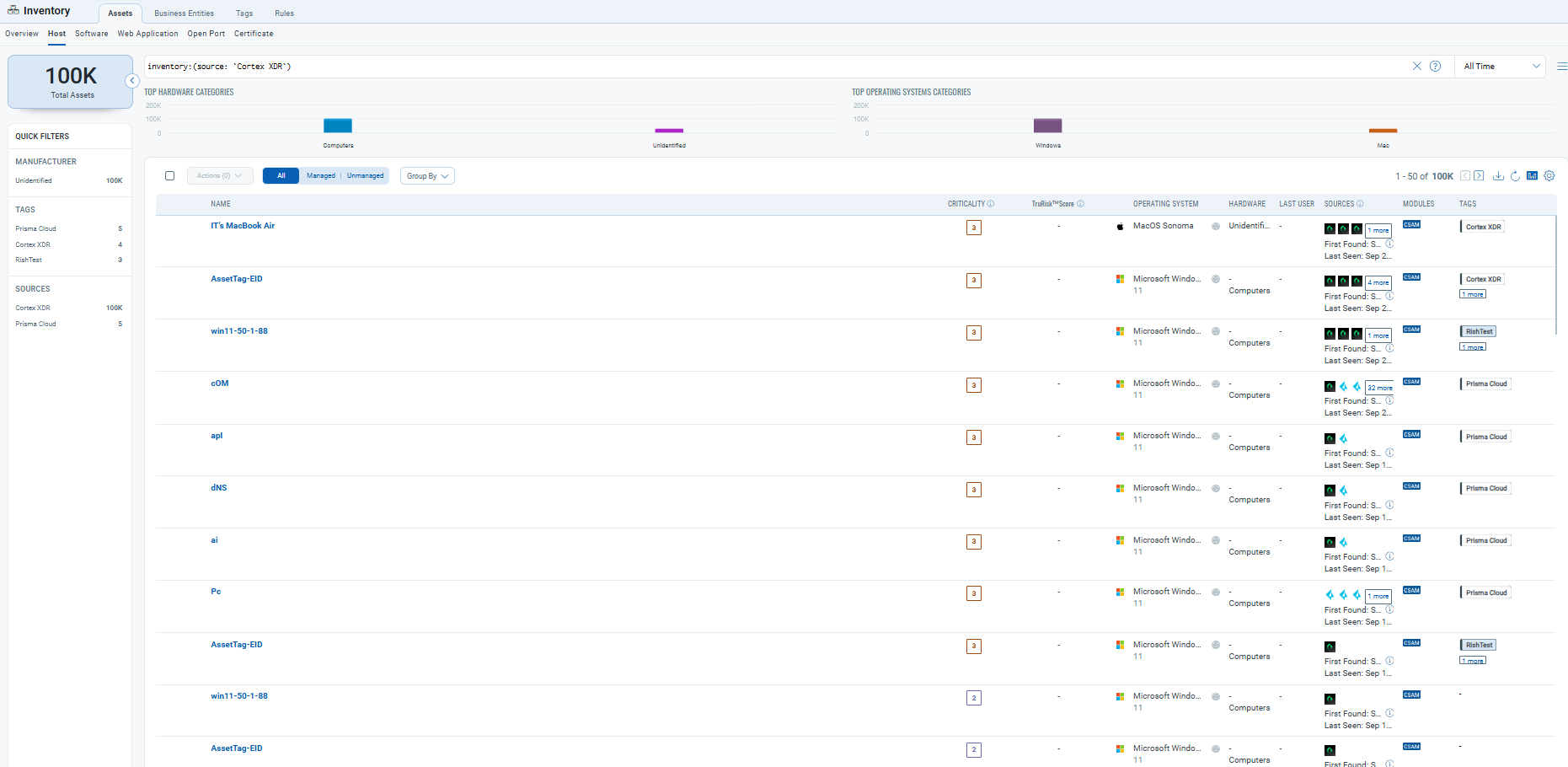Open the Actions (0) dropdown
Screen dimensions: 1568x767
(219, 176)
